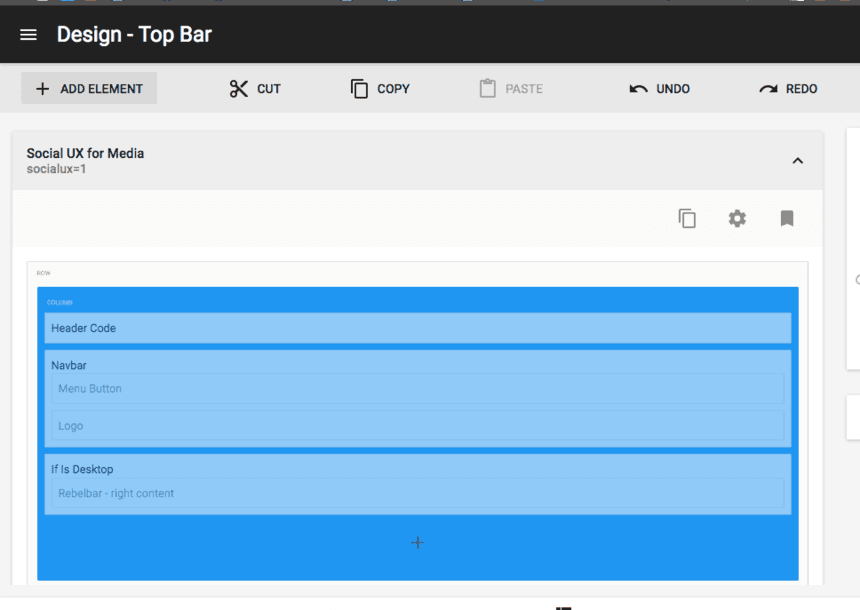This screenshot has width=860, height=610.
Task: Redo the last undone action
Action: pyautogui.click(x=788, y=89)
